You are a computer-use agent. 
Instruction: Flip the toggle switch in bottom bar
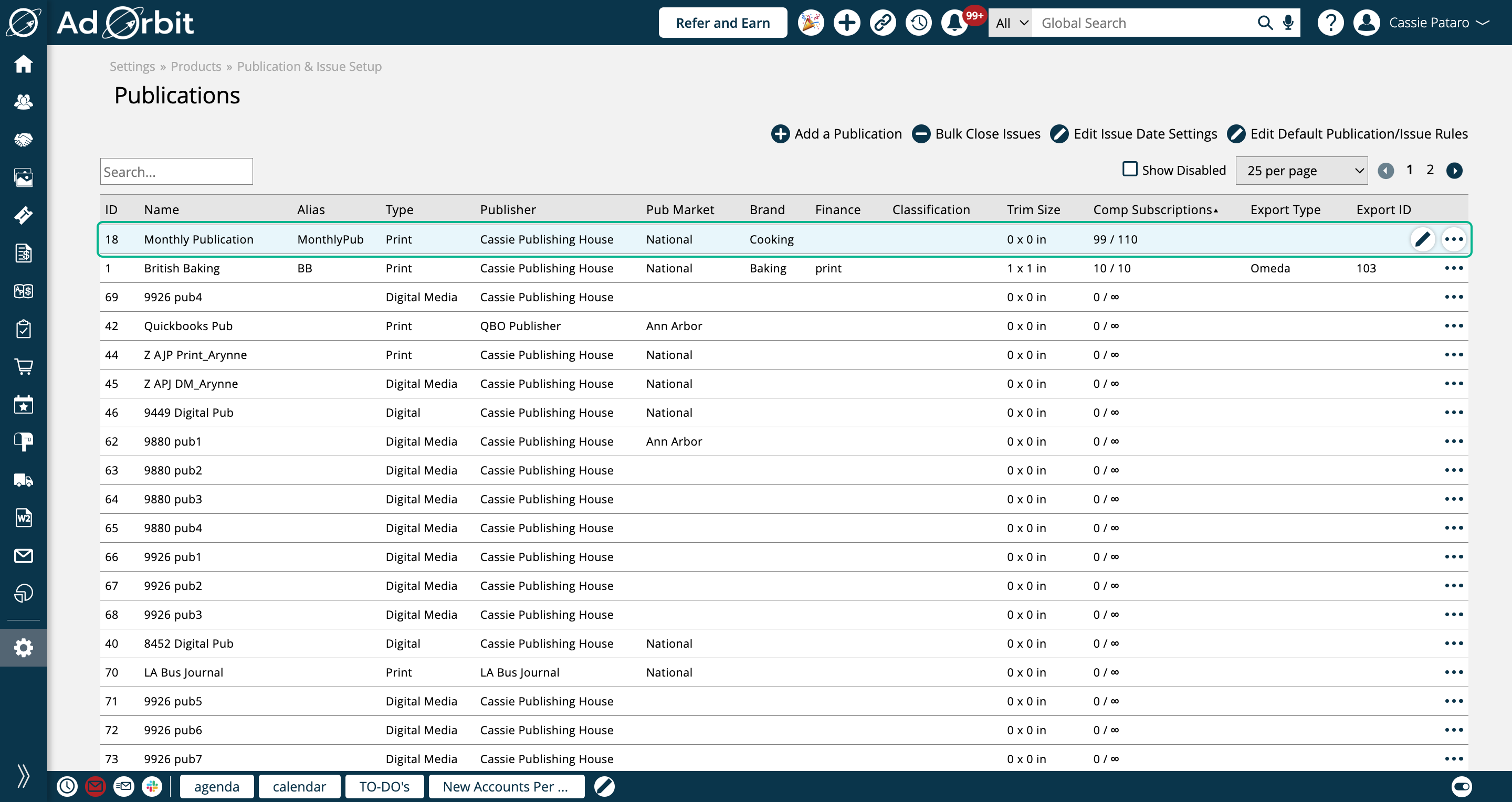pos(1462,787)
